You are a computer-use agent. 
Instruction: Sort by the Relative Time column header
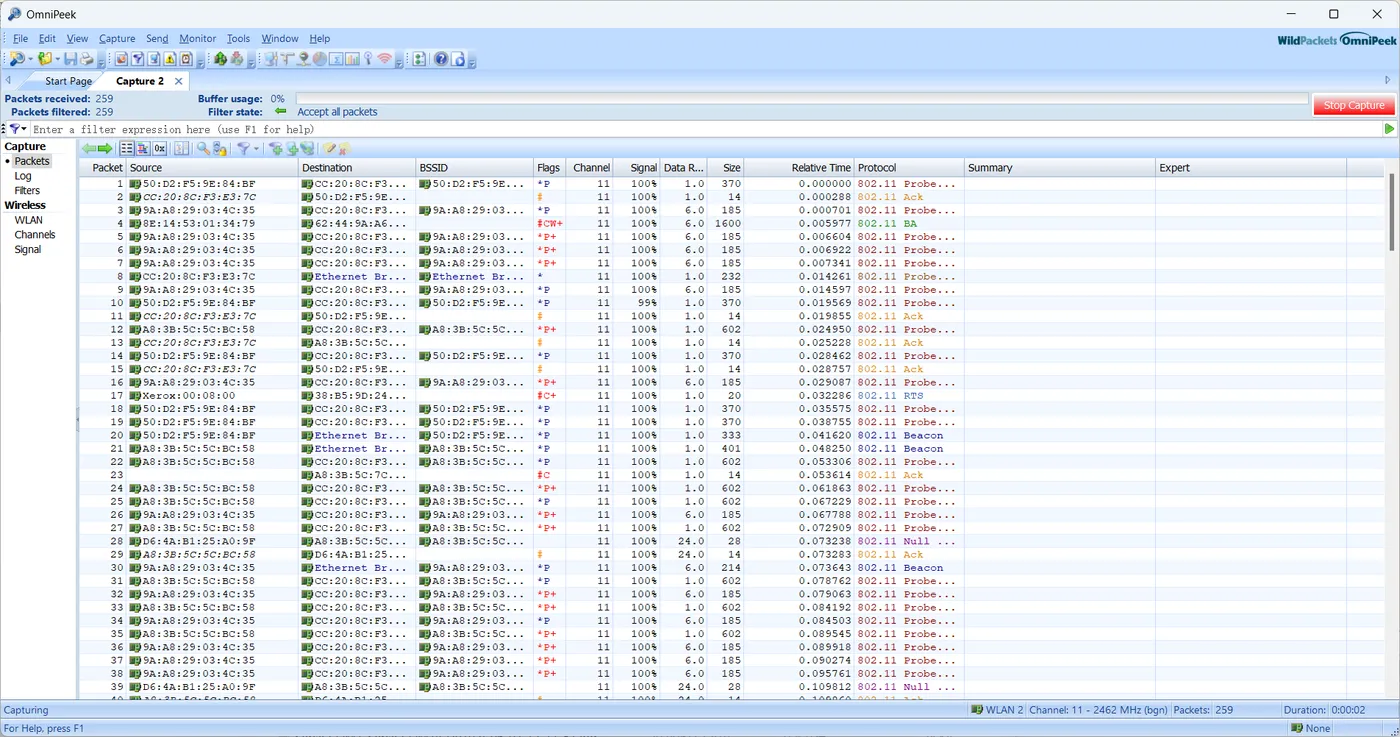point(799,168)
